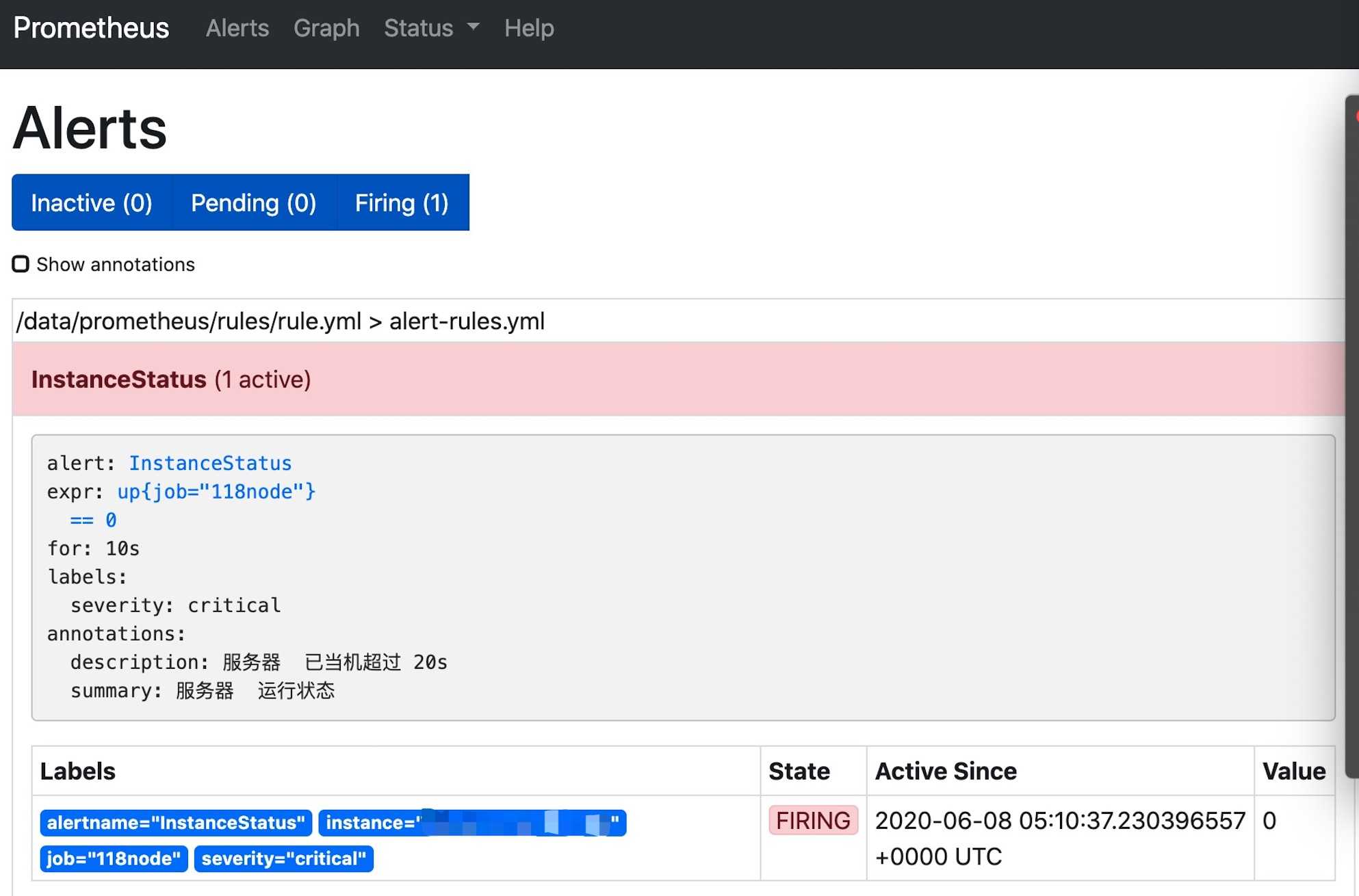Screen dimensions: 1359x896
Task: Expand the Status dropdown menu
Action: click(431, 28)
